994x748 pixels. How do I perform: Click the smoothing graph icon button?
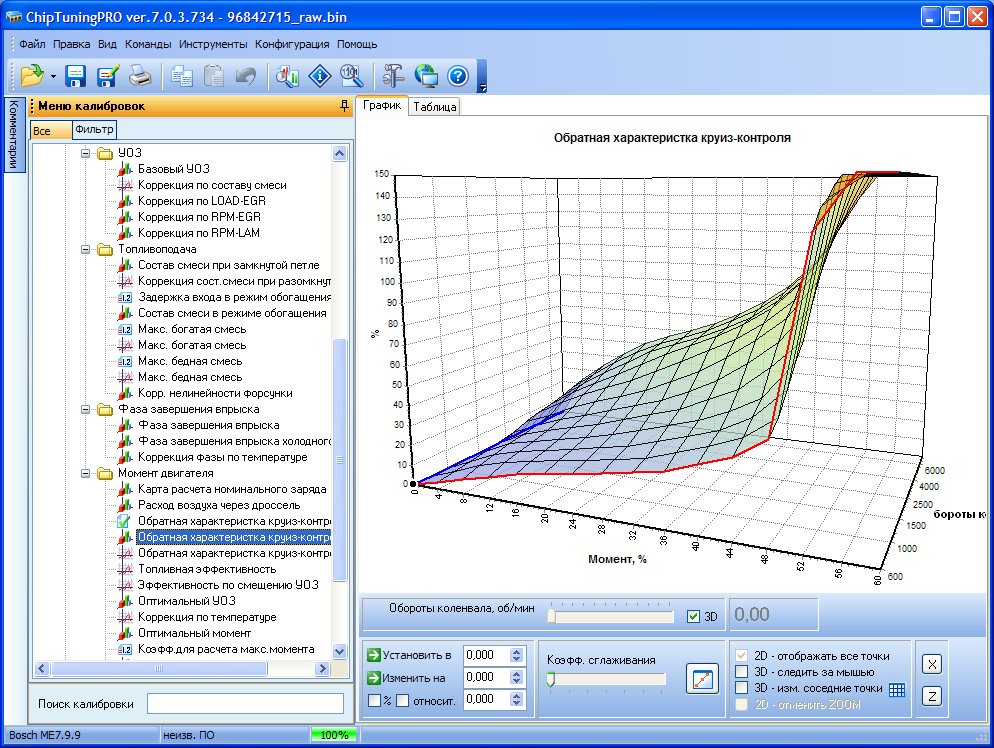tap(702, 679)
